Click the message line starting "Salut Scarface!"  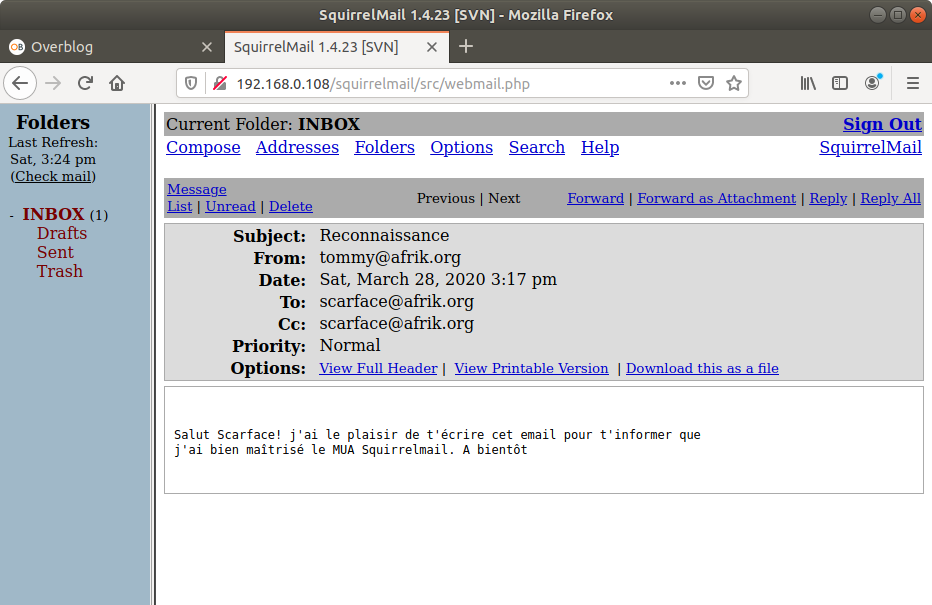[437, 434]
